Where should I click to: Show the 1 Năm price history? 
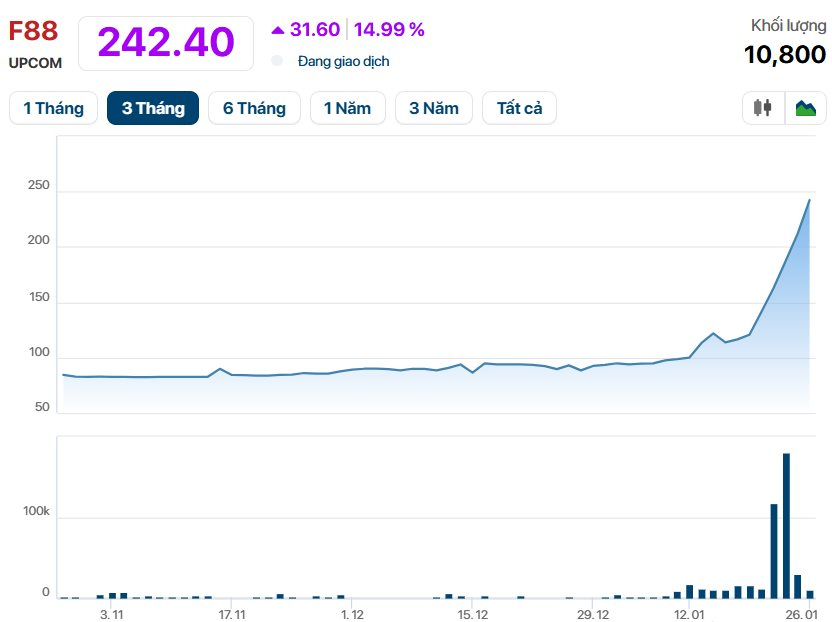[x=348, y=108]
